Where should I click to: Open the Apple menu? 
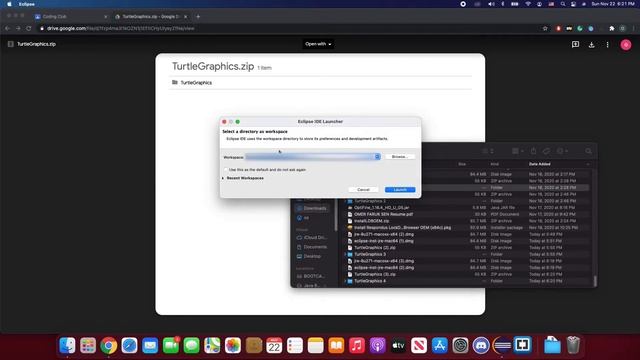tap(9, 4)
